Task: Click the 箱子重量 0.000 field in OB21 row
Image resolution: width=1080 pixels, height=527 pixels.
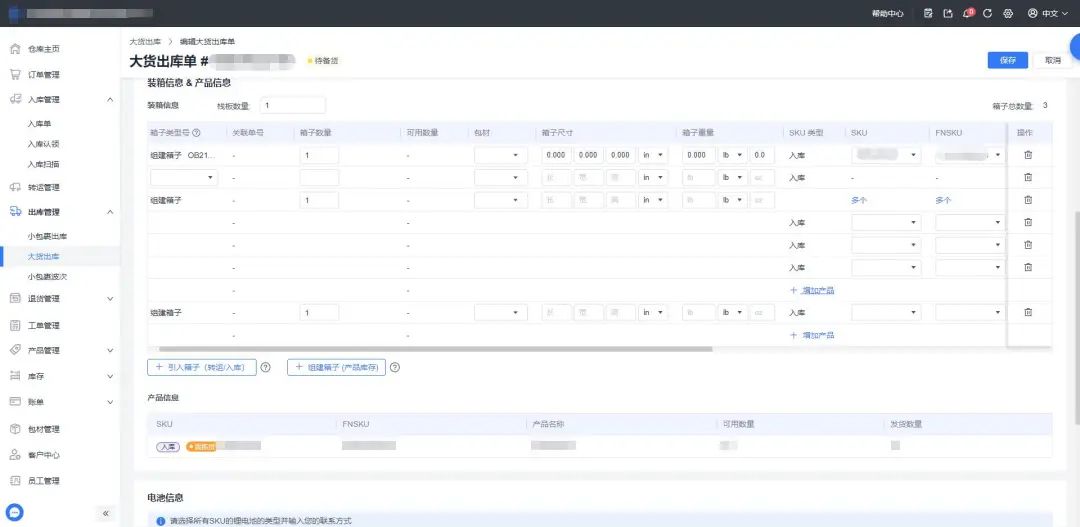Action: (698, 155)
